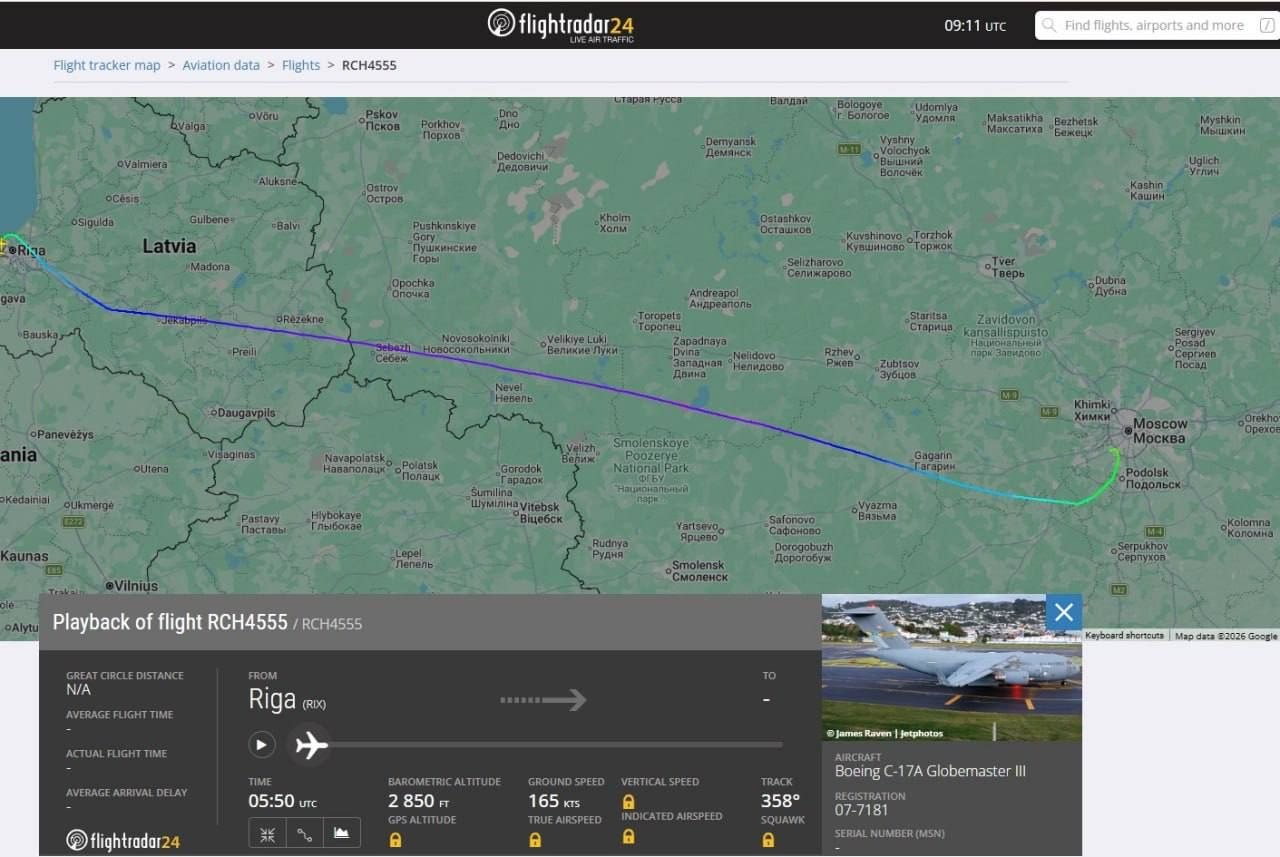The height and width of the screenshot is (857, 1280).
Task: Click the Boeing C-17A Globemaster III aircraft name
Action: (930, 771)
